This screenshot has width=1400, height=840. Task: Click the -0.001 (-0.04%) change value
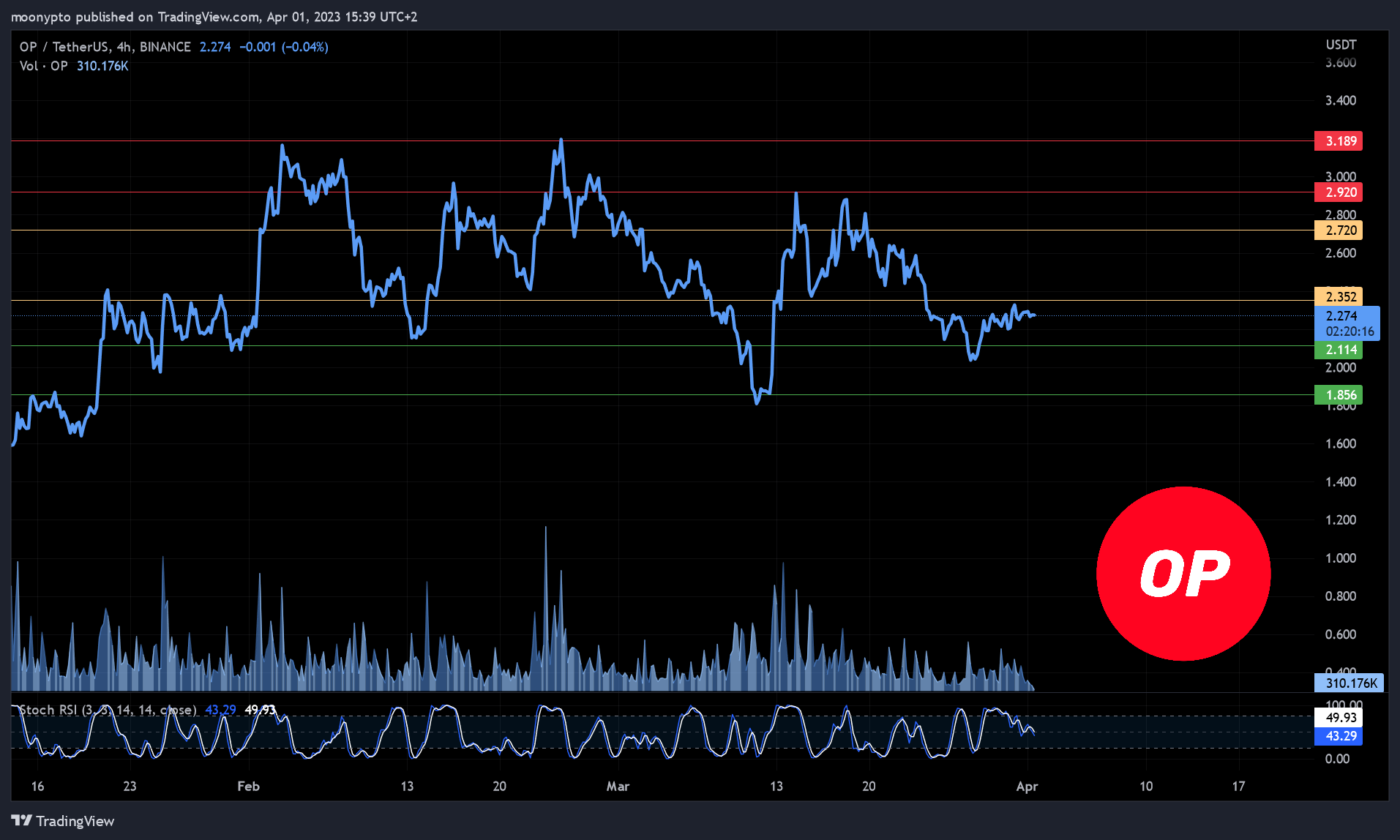tap(284, 47)
